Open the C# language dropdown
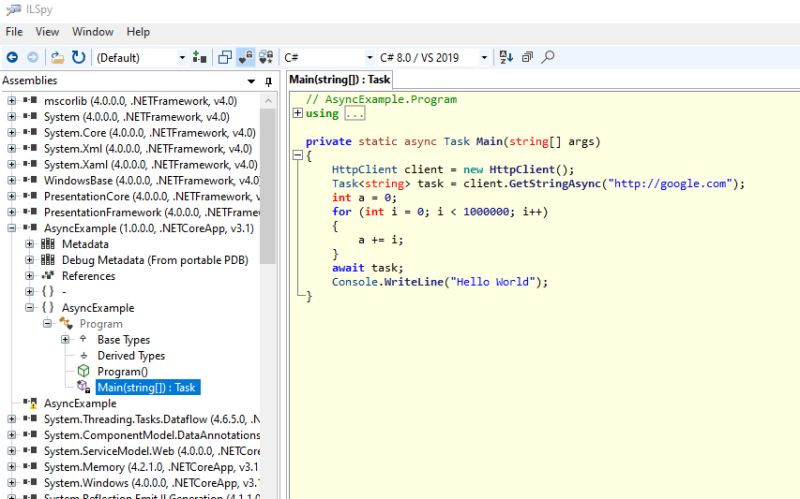Image resolution: width=800 pixels, height=499 pixels. 328,58
